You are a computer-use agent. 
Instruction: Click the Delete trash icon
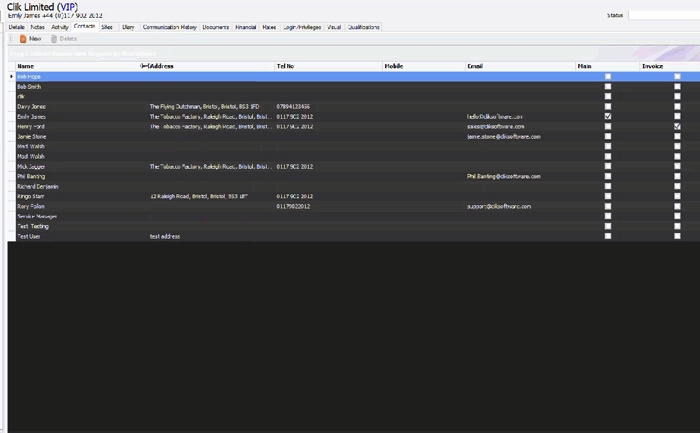click(54, 39)
